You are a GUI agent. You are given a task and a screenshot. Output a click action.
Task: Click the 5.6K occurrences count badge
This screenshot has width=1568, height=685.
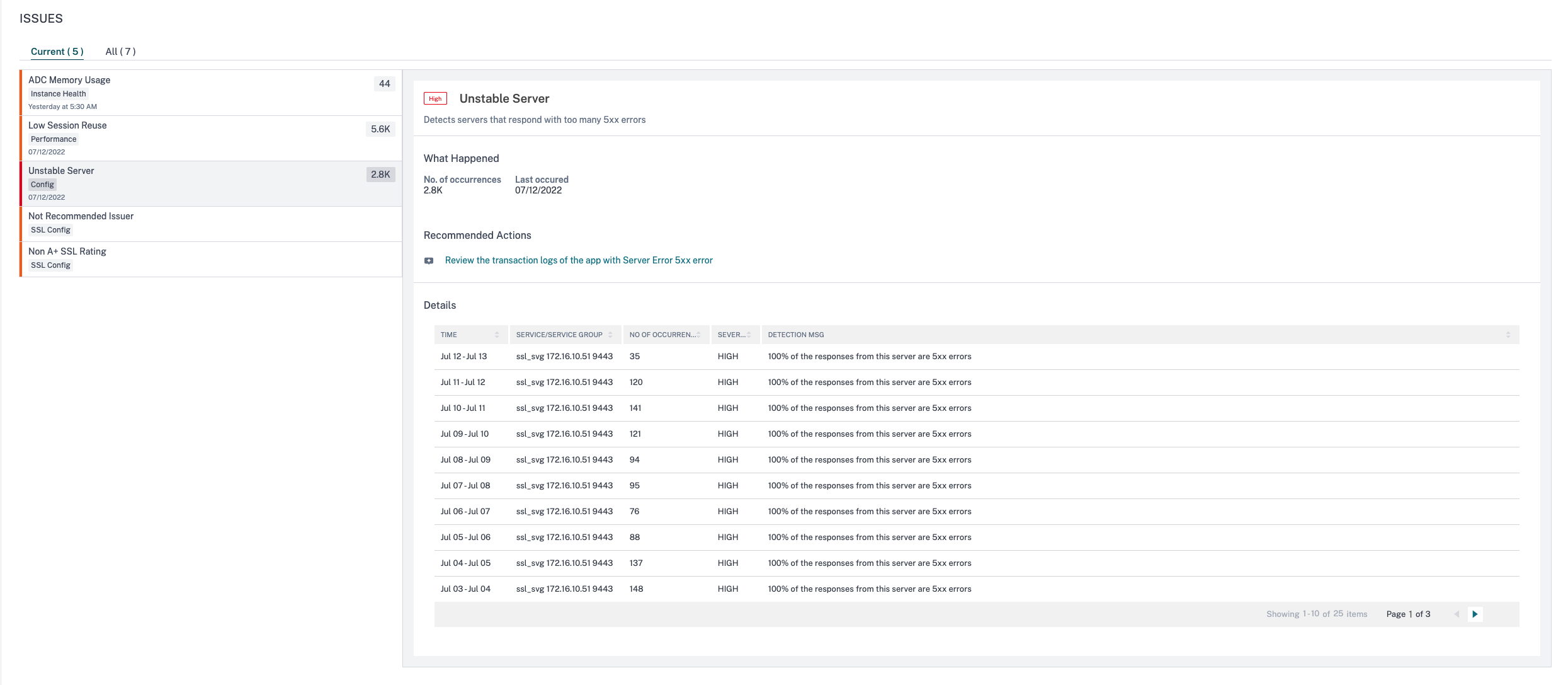(380, 129)
